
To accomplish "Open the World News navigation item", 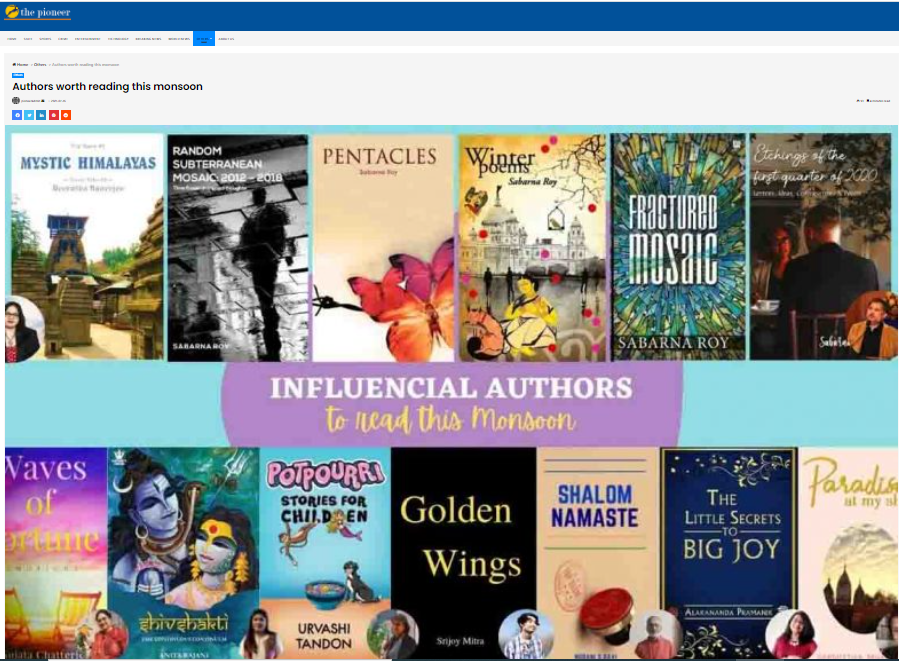I will point(179,39).
